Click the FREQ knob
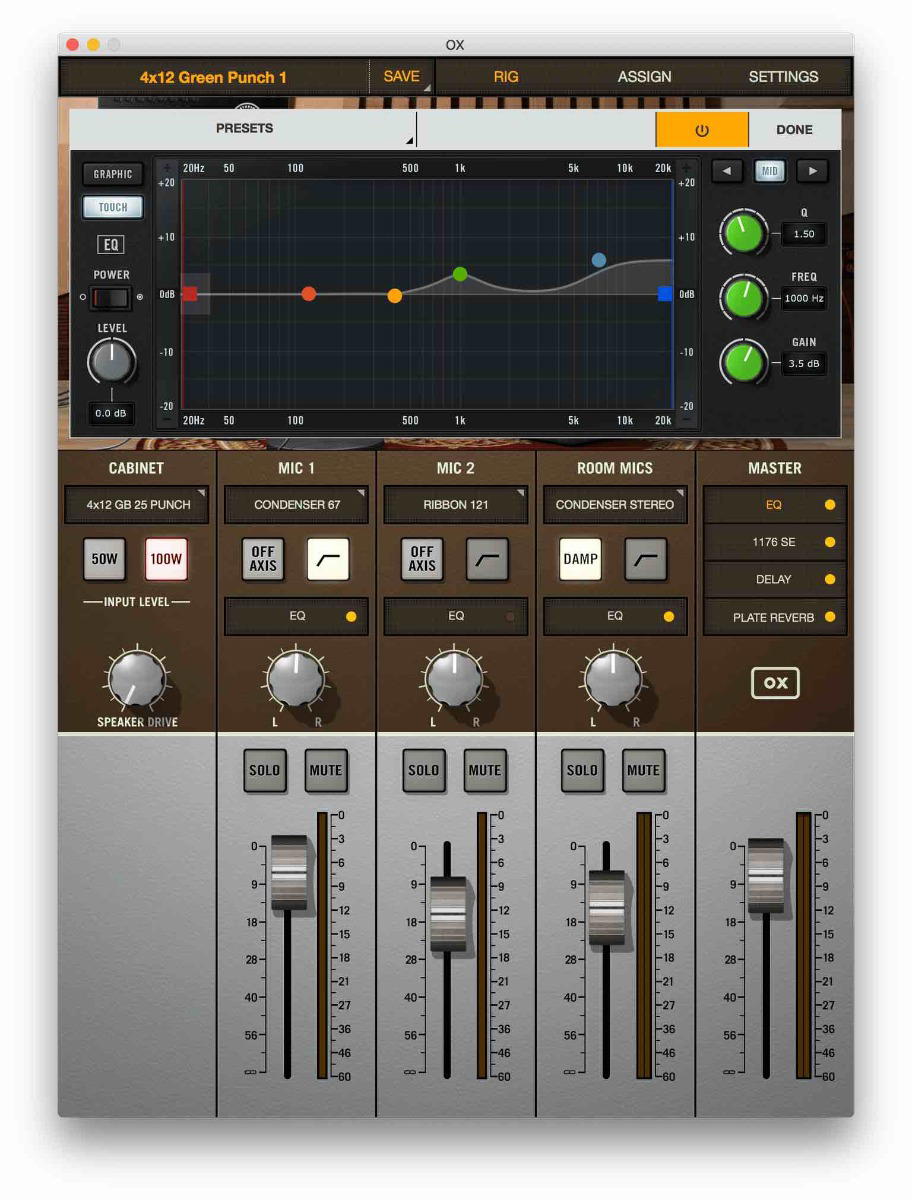 [743, 297]
